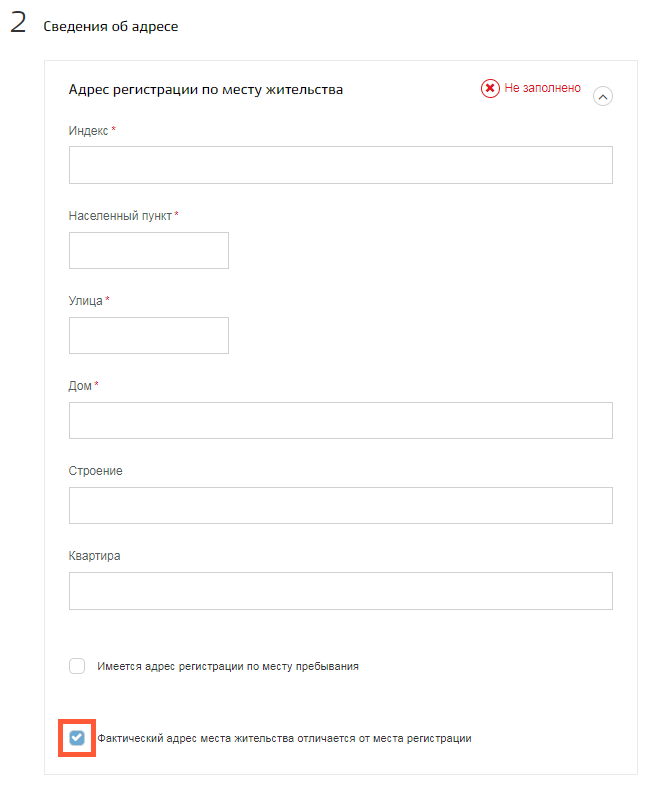Click the 'Не заполнено' status text

[542, 88]
